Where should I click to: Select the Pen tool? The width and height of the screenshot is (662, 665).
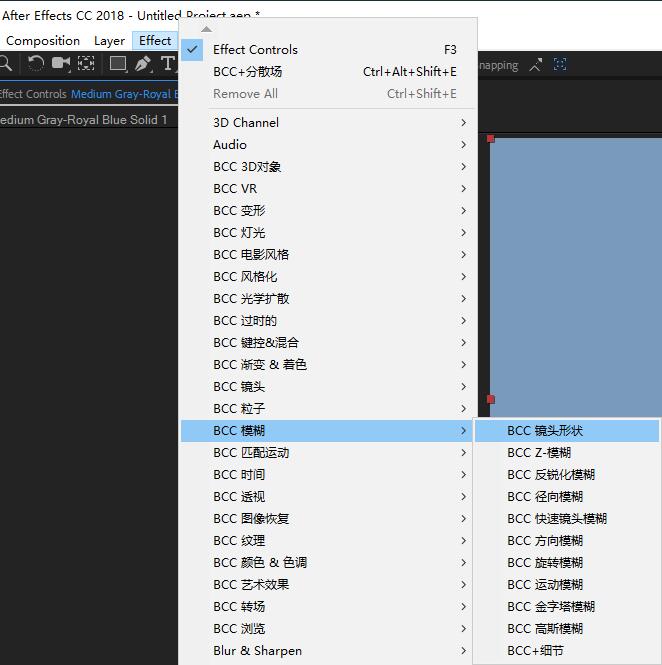[x=143, y=64]
